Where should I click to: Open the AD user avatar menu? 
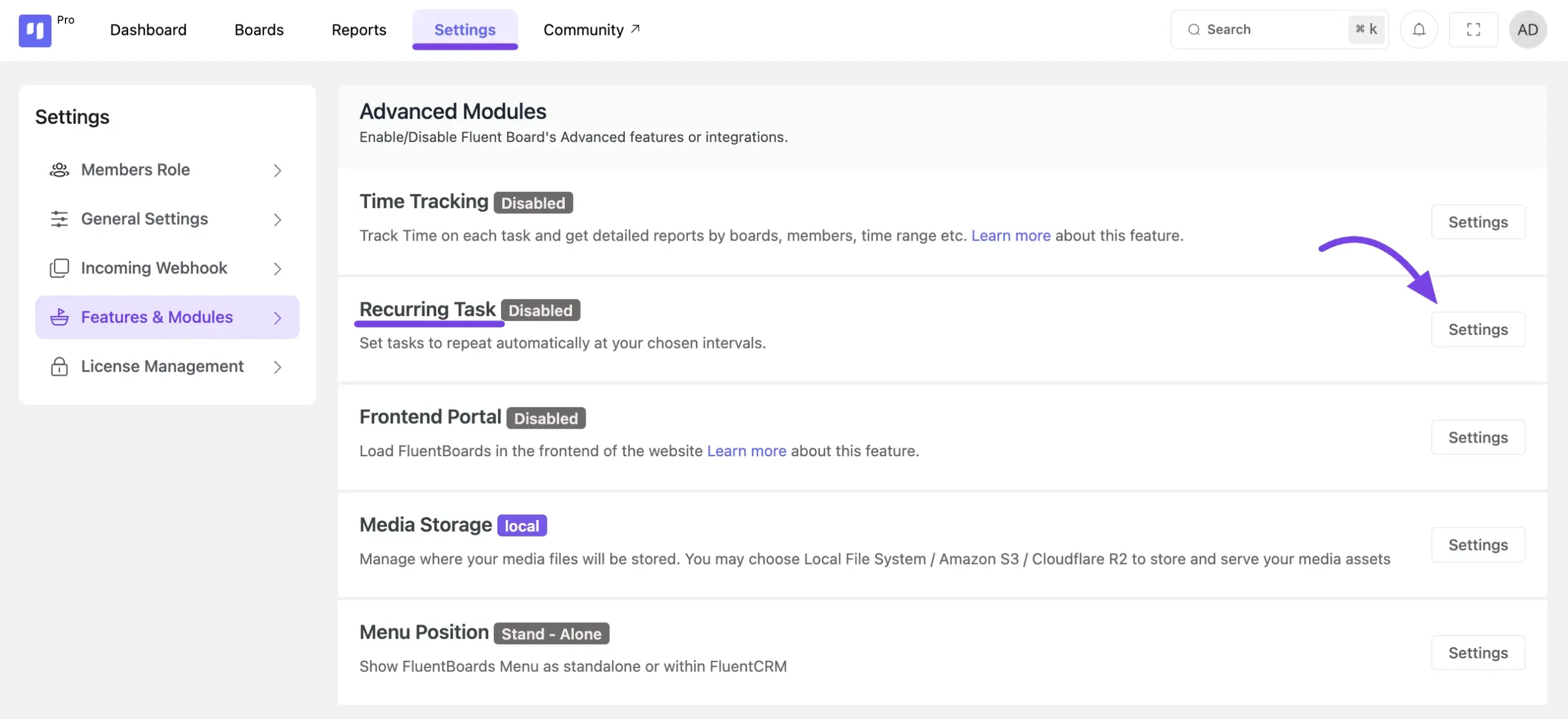pyautogui.click(x=1528, y=29)
